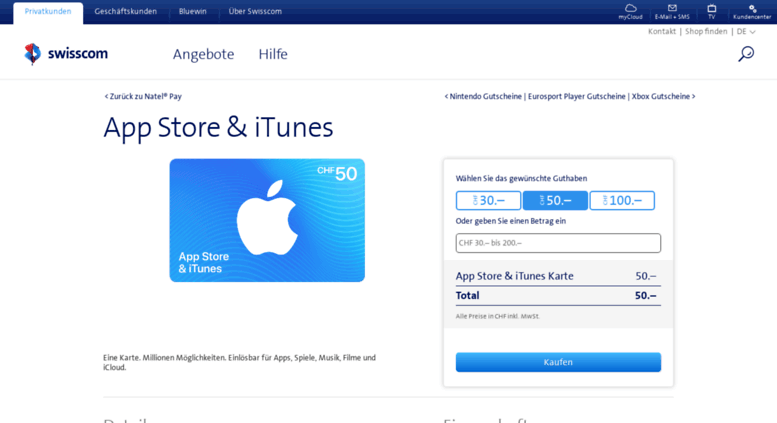Click the Swisscom logo
This screenshot has width=777, height=423.
click(66, 53)
